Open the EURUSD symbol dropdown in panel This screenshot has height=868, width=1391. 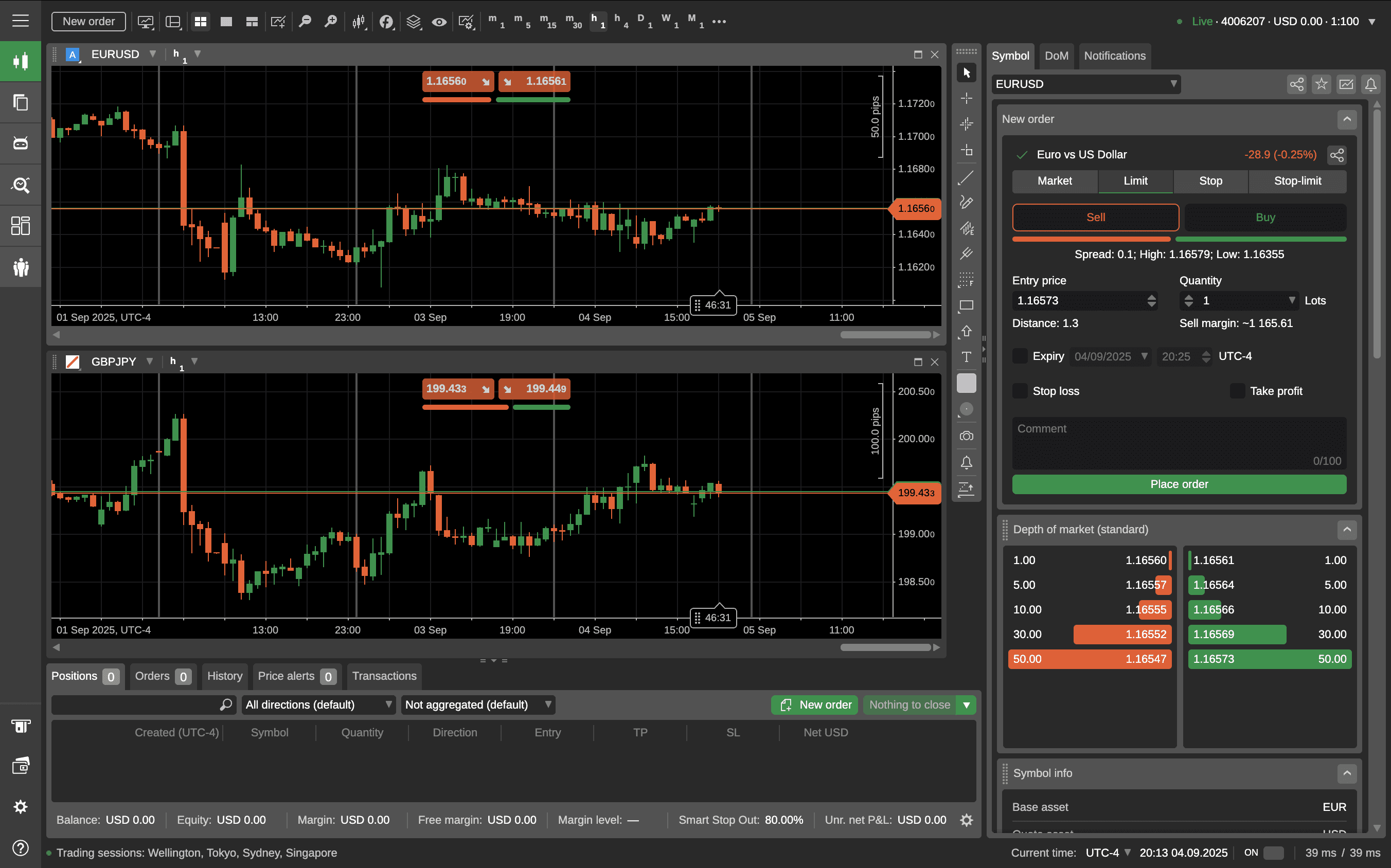pos(1085,84)
